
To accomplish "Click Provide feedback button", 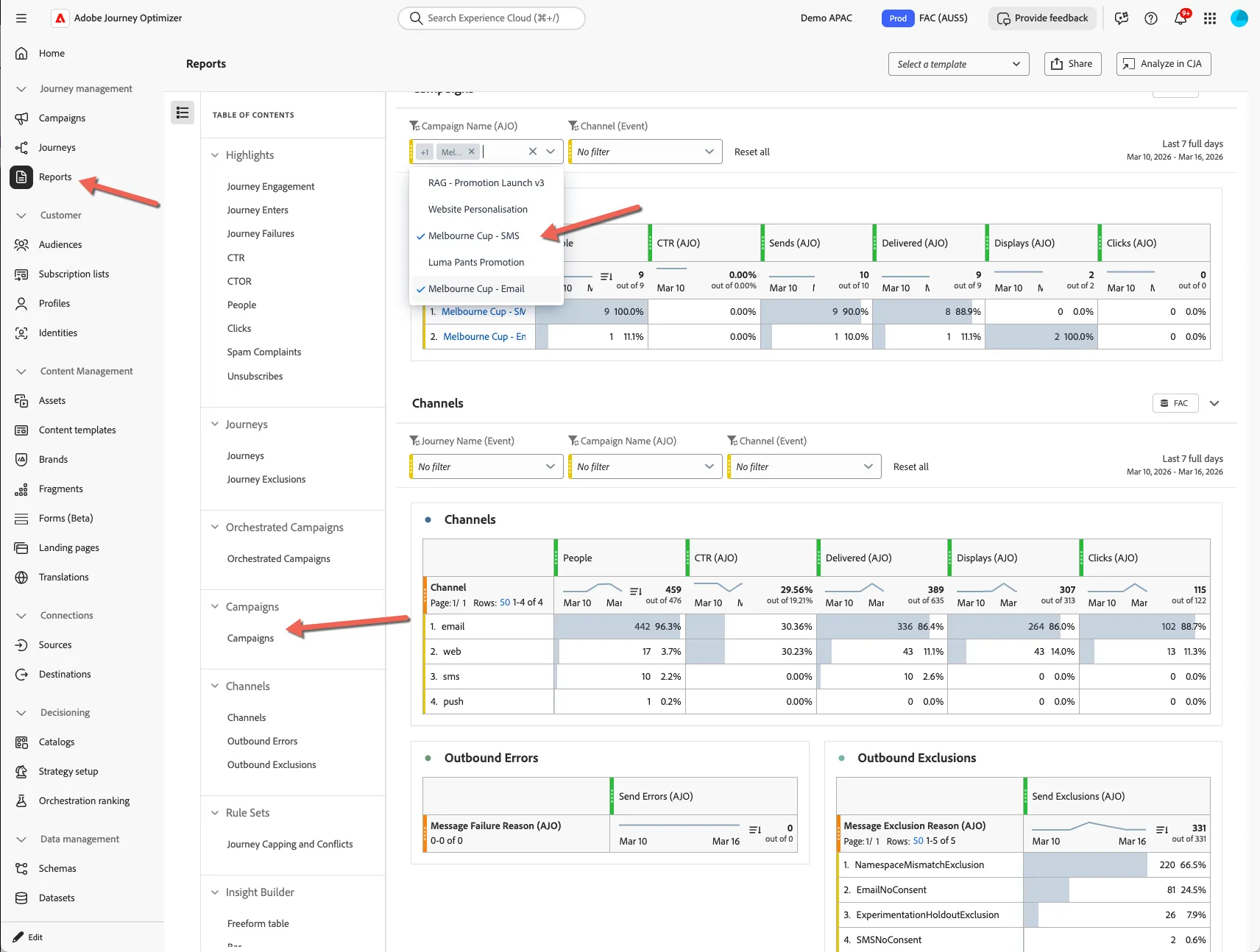I will click(1042, 18).
